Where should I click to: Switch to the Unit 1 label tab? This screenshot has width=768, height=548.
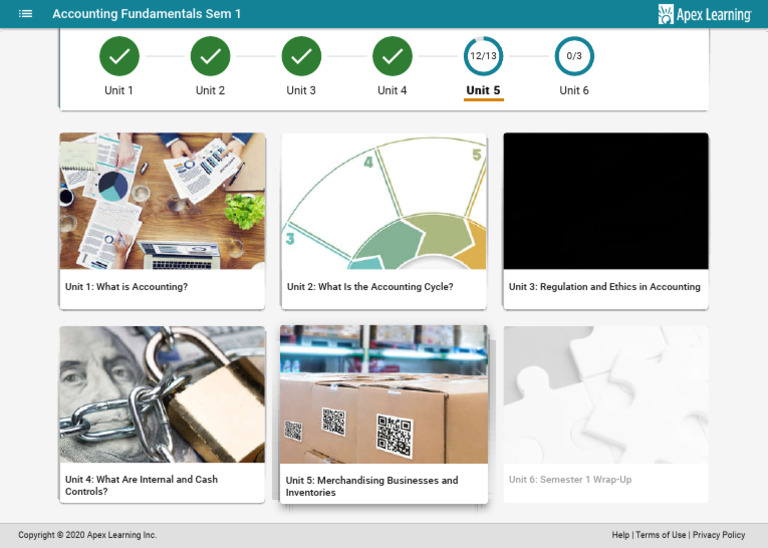(119, 90)
